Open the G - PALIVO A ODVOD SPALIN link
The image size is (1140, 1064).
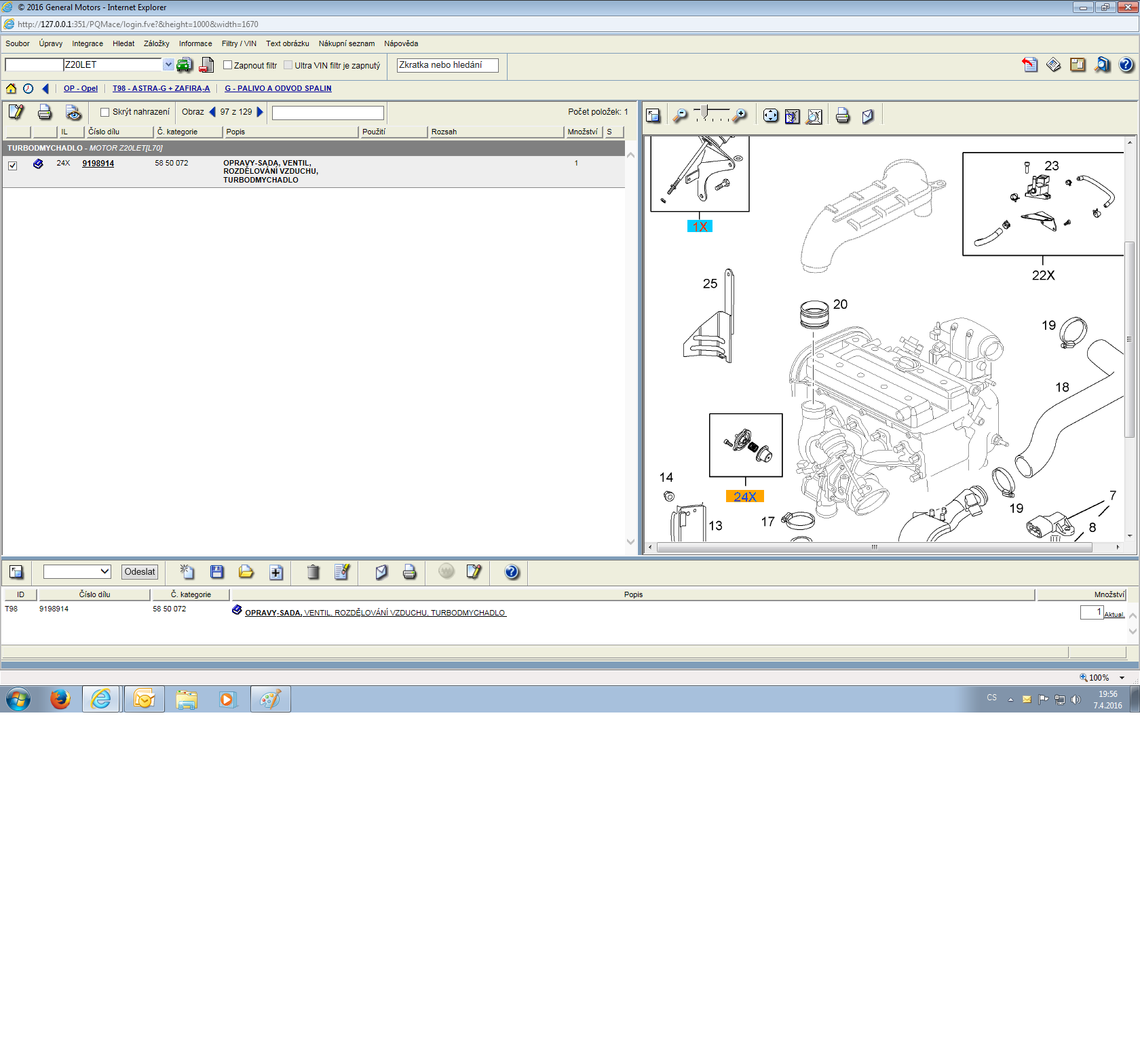click(278, 88)
